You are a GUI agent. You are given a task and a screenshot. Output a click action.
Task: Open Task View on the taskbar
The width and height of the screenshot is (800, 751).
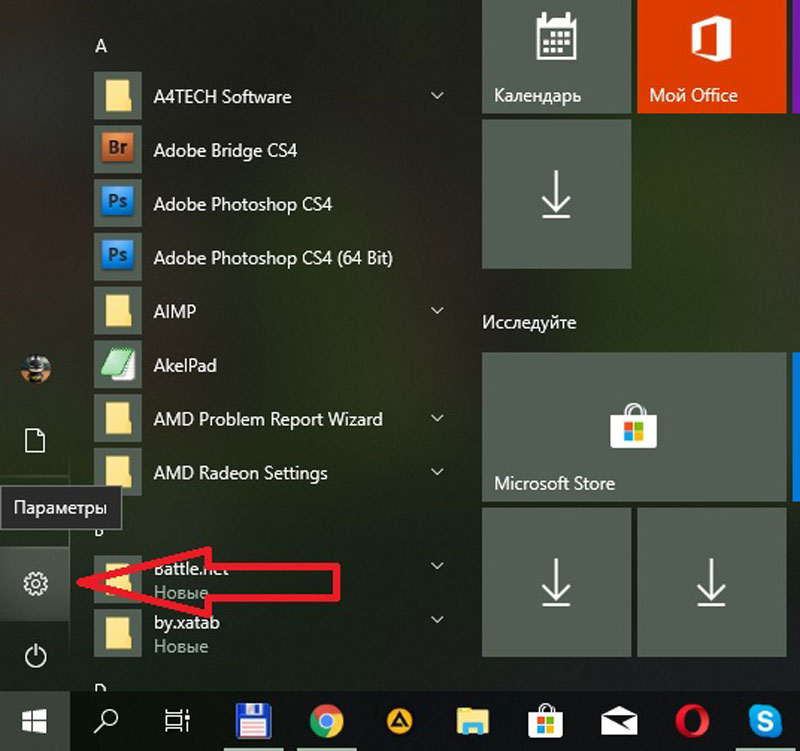point(177,721)
